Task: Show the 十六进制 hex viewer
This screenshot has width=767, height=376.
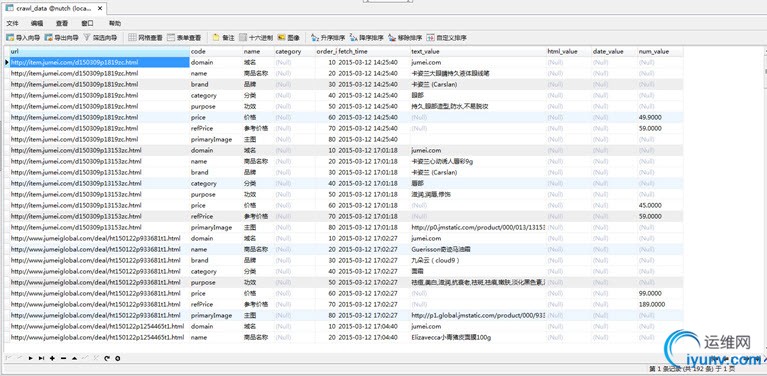Action: [256, 37]
